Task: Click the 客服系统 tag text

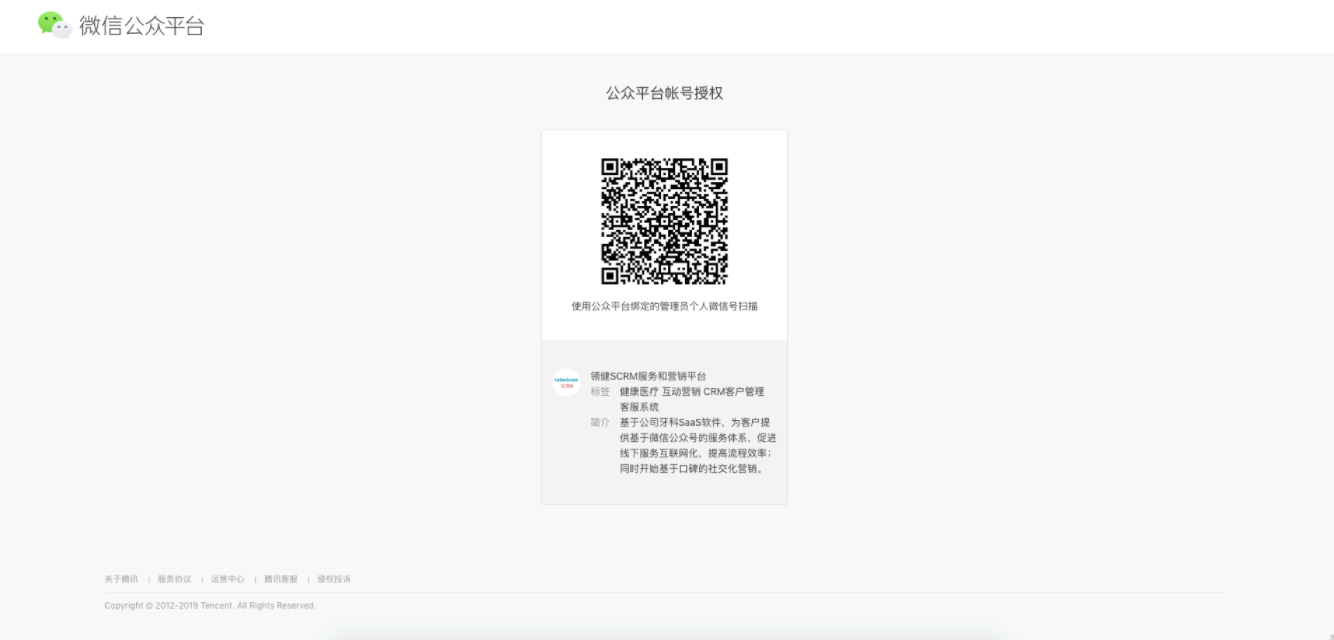Action: coord(639,407)
